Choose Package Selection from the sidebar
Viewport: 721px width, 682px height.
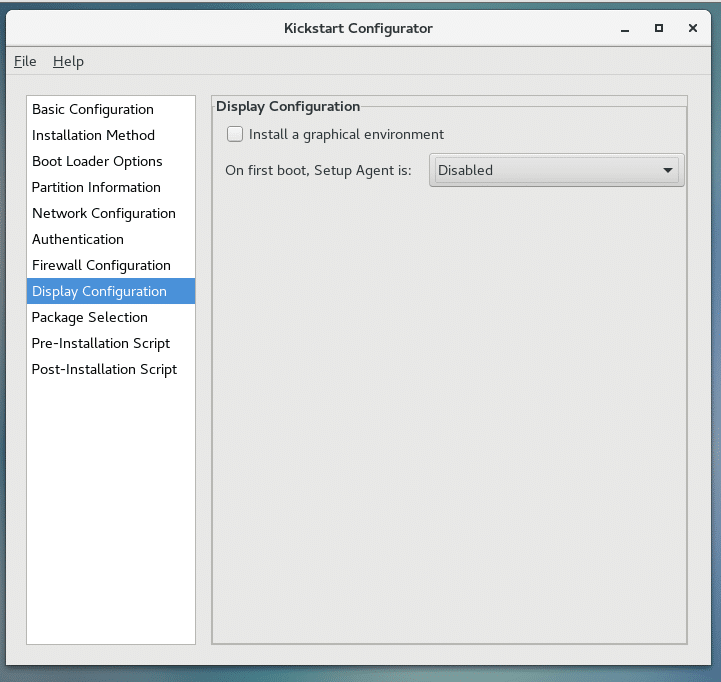point(90,317)
